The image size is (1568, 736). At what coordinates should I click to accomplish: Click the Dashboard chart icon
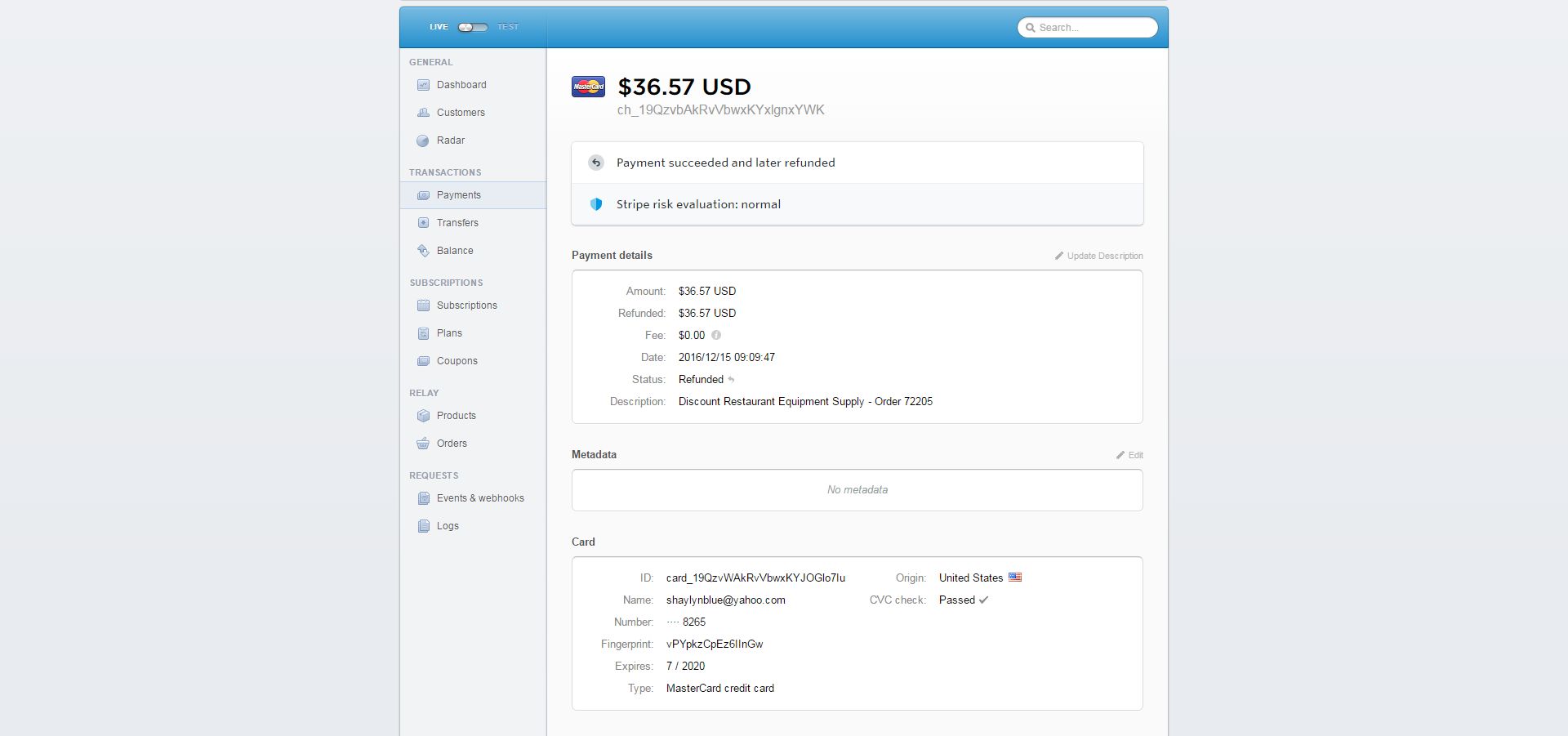(x=423, y=85)
